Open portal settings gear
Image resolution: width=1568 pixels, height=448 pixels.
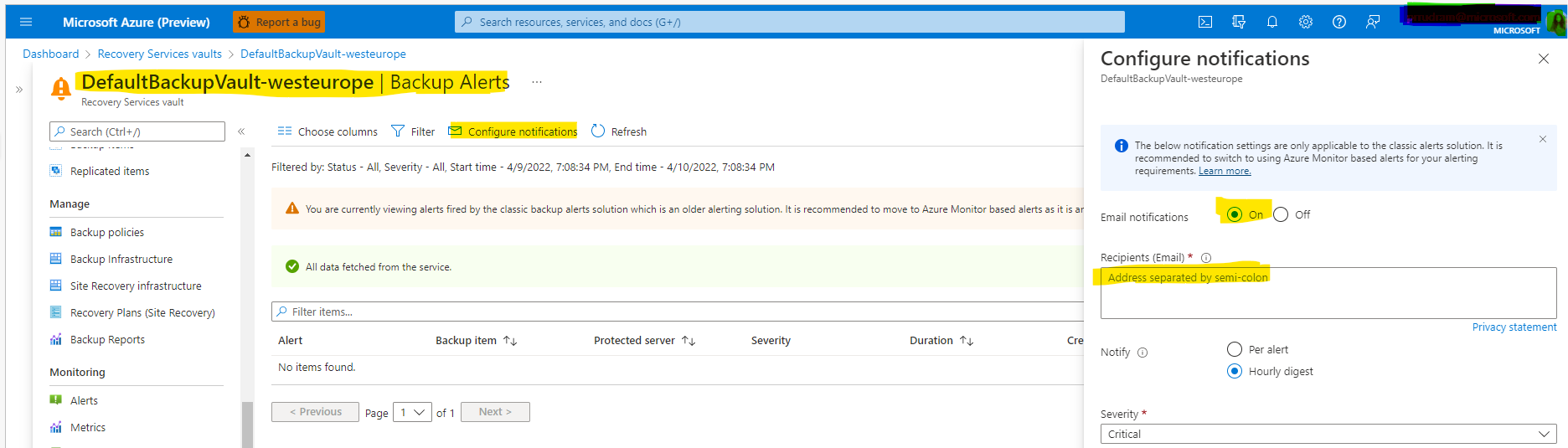click(1306, 22)
